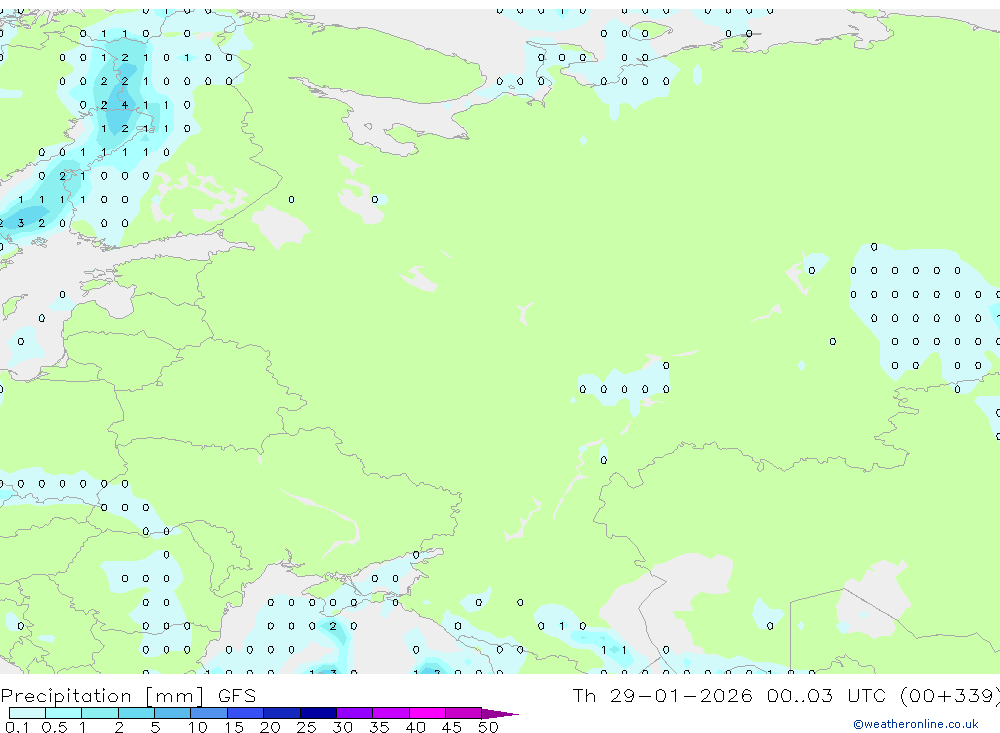Click the above-50 mm arrow tip of legend
Viewport: 1000px width, 733px height.
(500, 713)
